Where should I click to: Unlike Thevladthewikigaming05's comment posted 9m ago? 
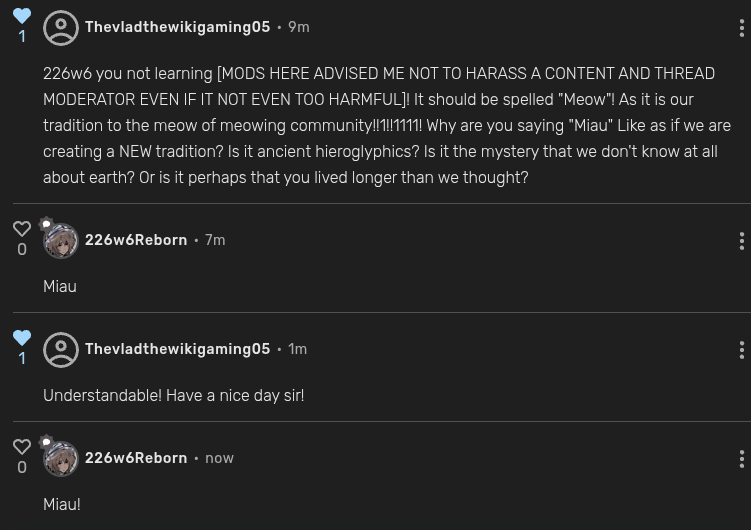22,16
